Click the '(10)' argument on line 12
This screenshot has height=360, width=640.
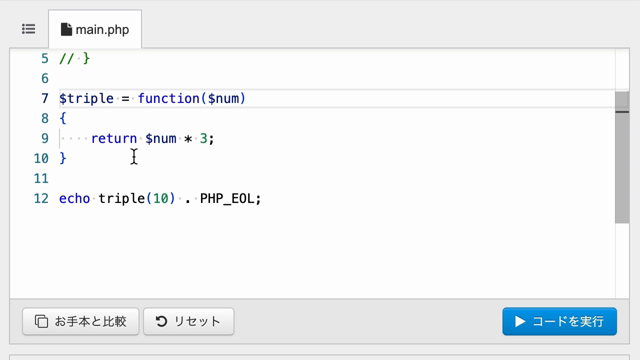161,199
